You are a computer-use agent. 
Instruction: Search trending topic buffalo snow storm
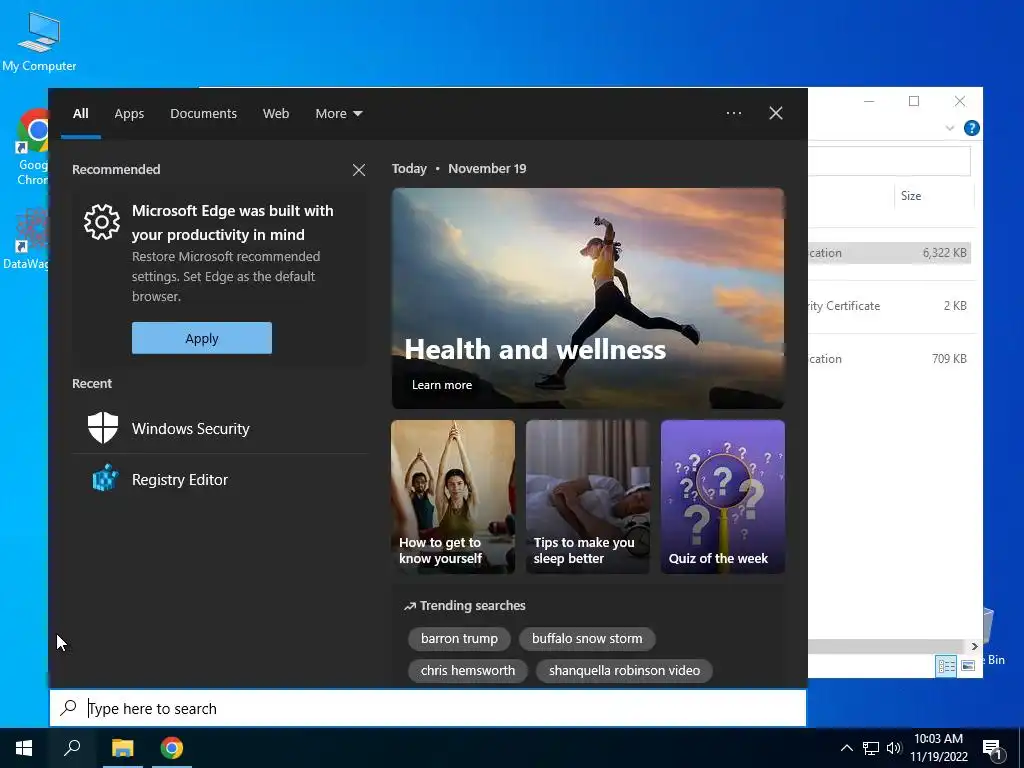[x=587, y=639]
